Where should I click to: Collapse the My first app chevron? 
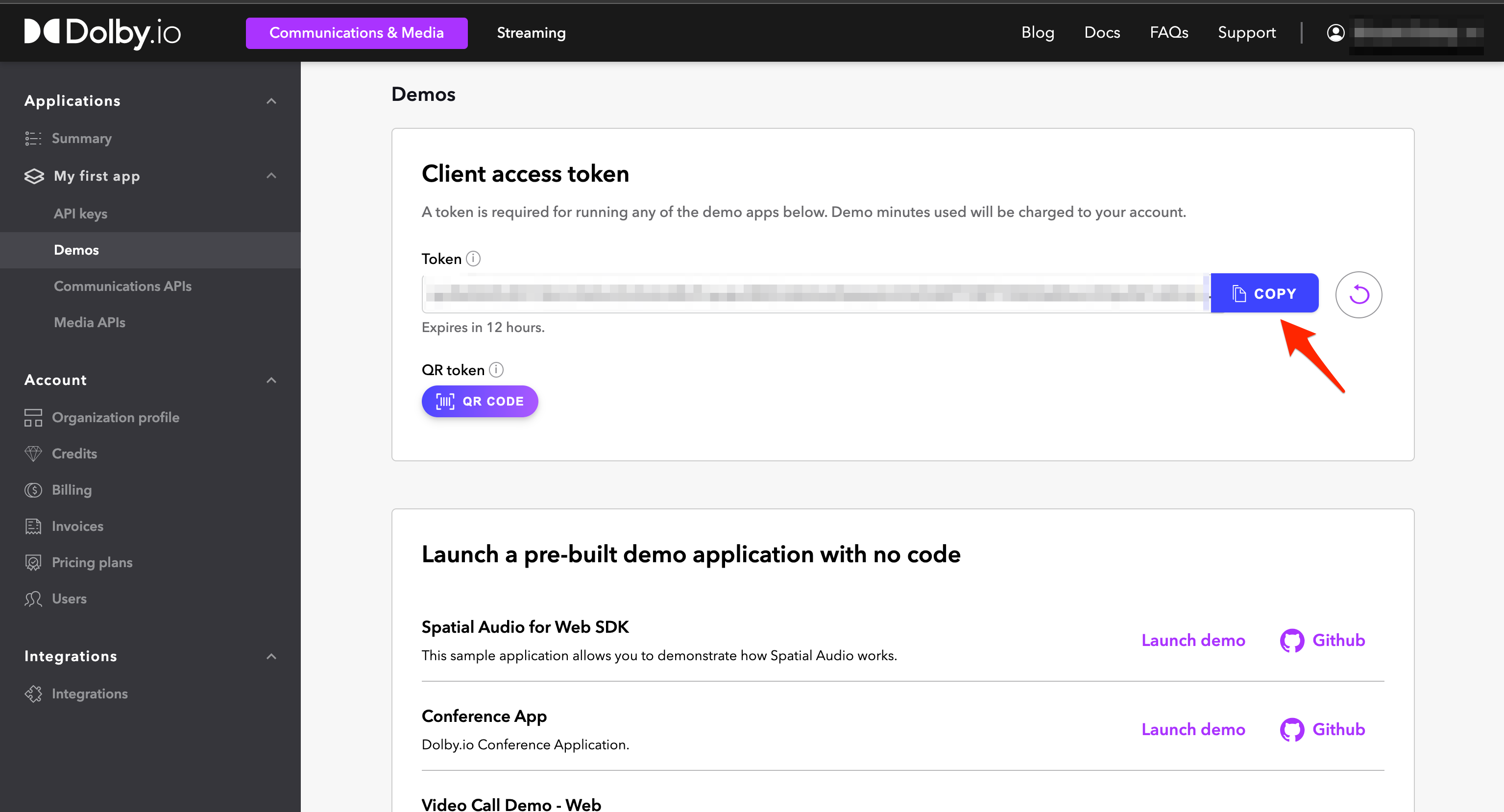coord(271,176)
